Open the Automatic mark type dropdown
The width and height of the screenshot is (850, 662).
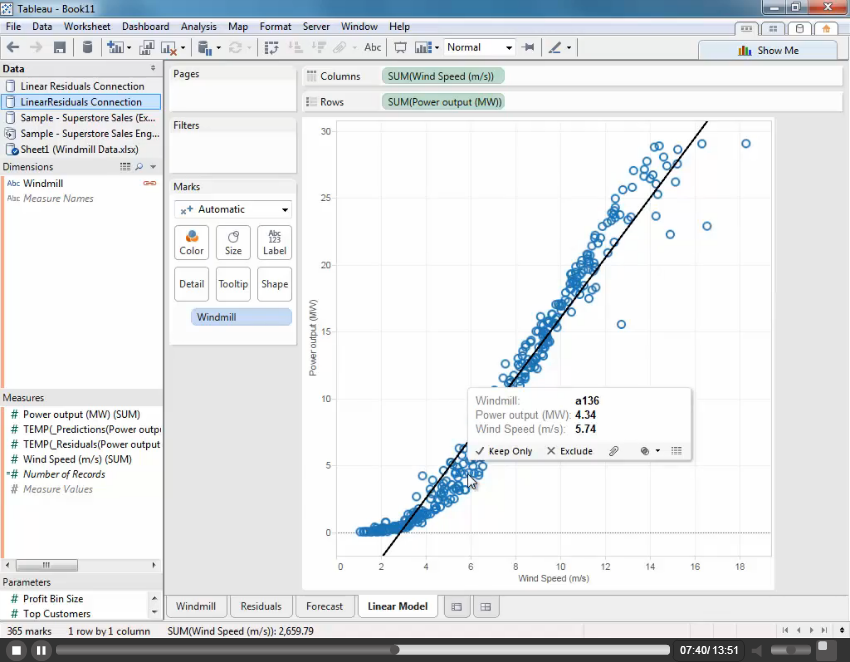[x=232, y=210]
